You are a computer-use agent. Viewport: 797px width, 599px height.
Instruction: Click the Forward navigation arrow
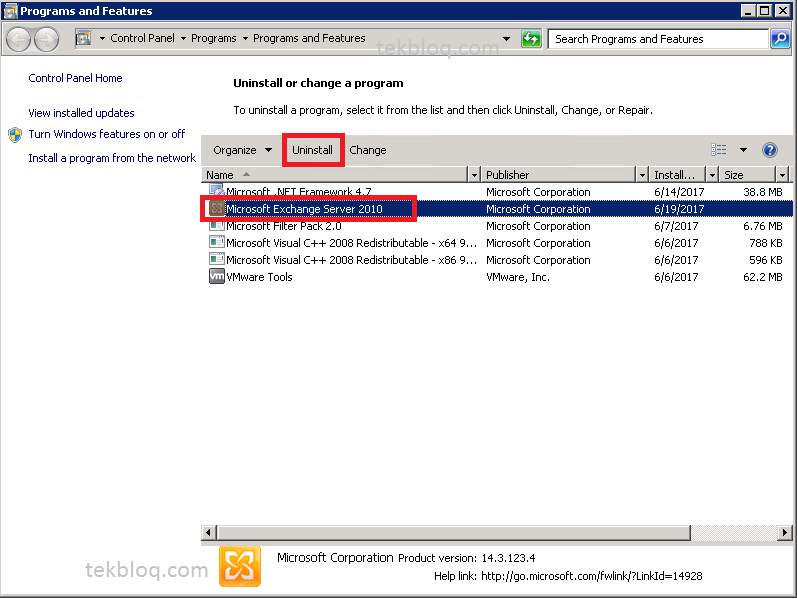(46, 39)
